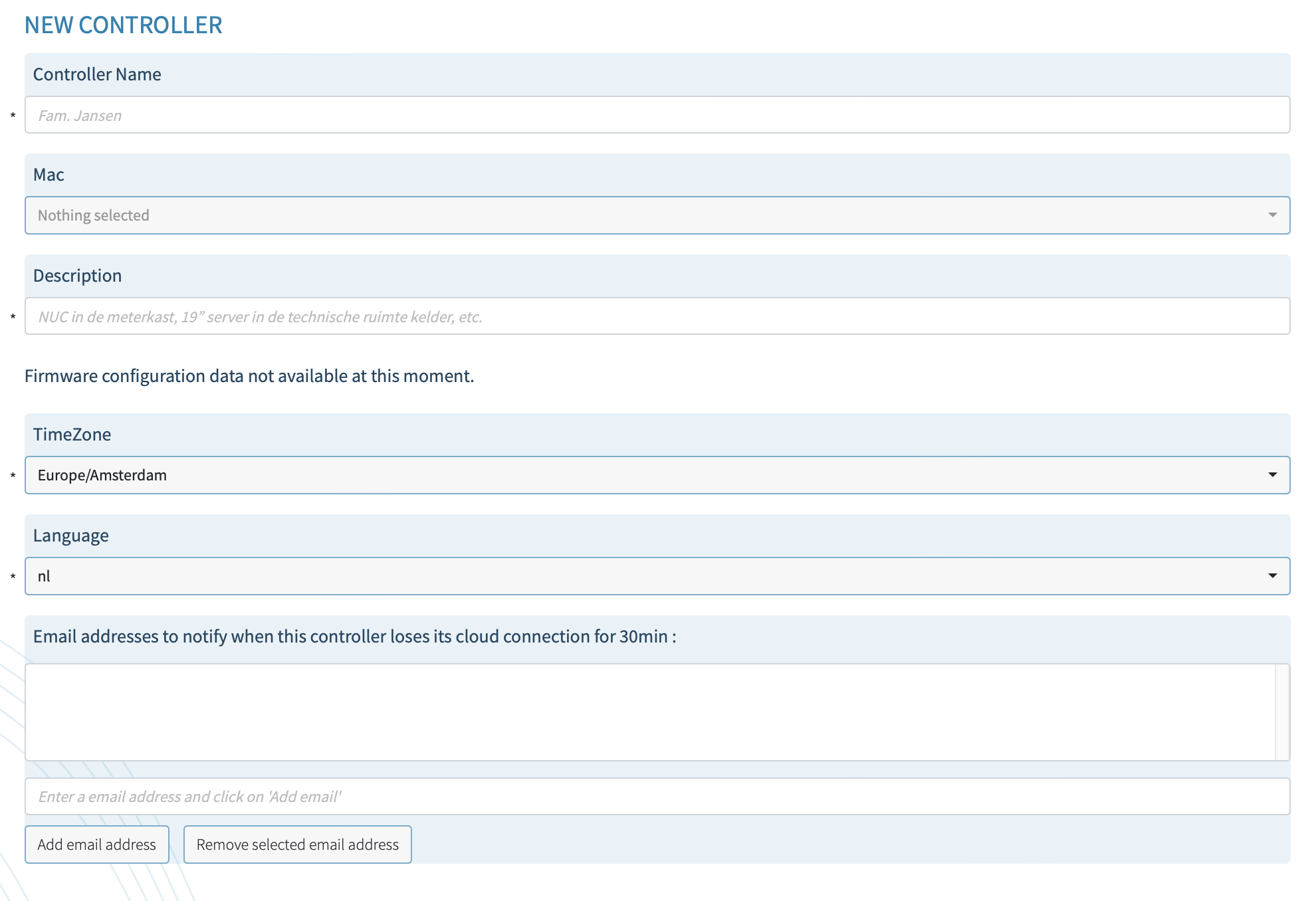Screen dimensions: 1316x901
Task: Click the NEW CONTROLLER heading
Action: click(x=124, y=25)
